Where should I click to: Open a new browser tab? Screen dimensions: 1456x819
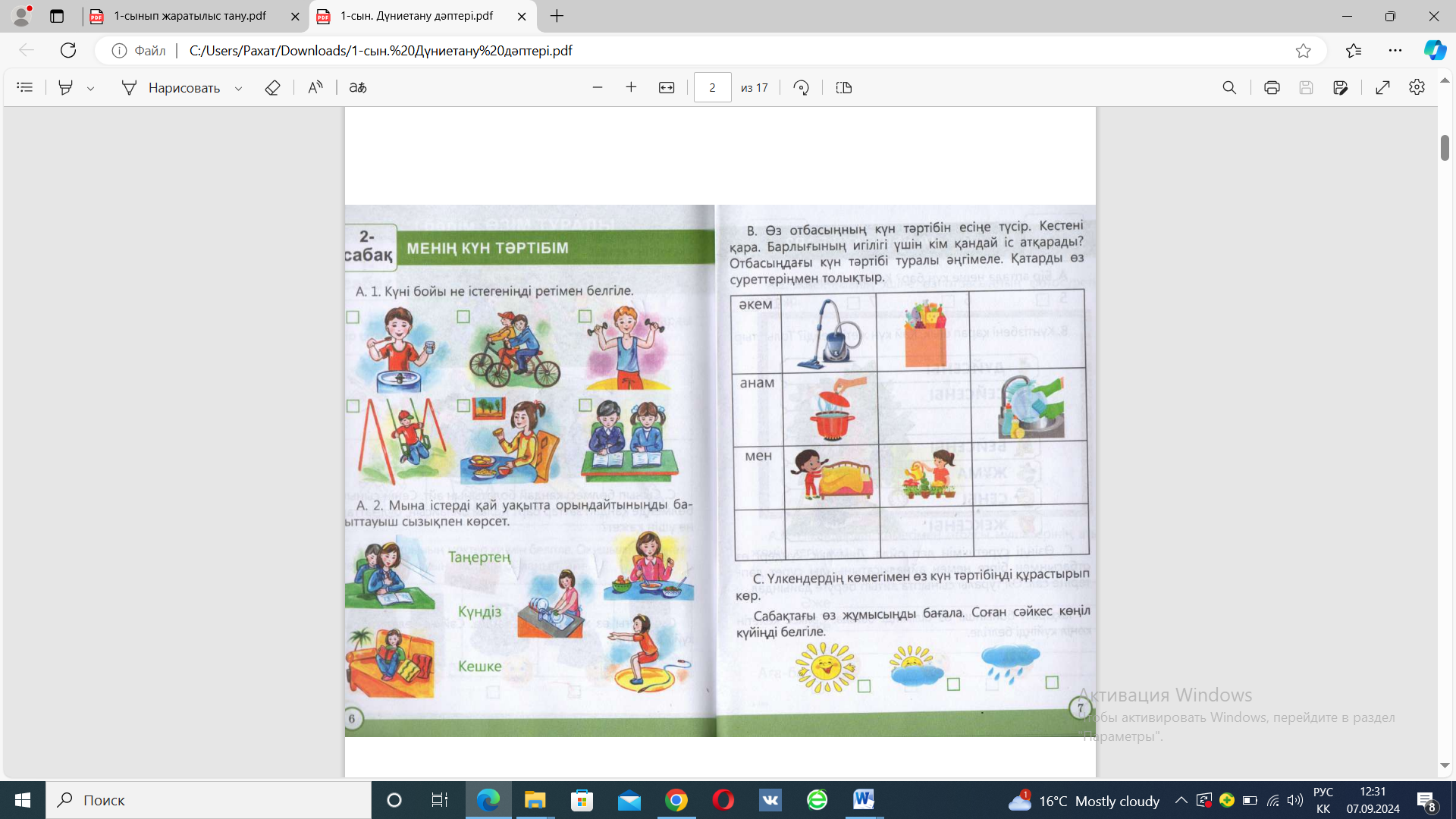pyautogui.click(x=557, y=16)
